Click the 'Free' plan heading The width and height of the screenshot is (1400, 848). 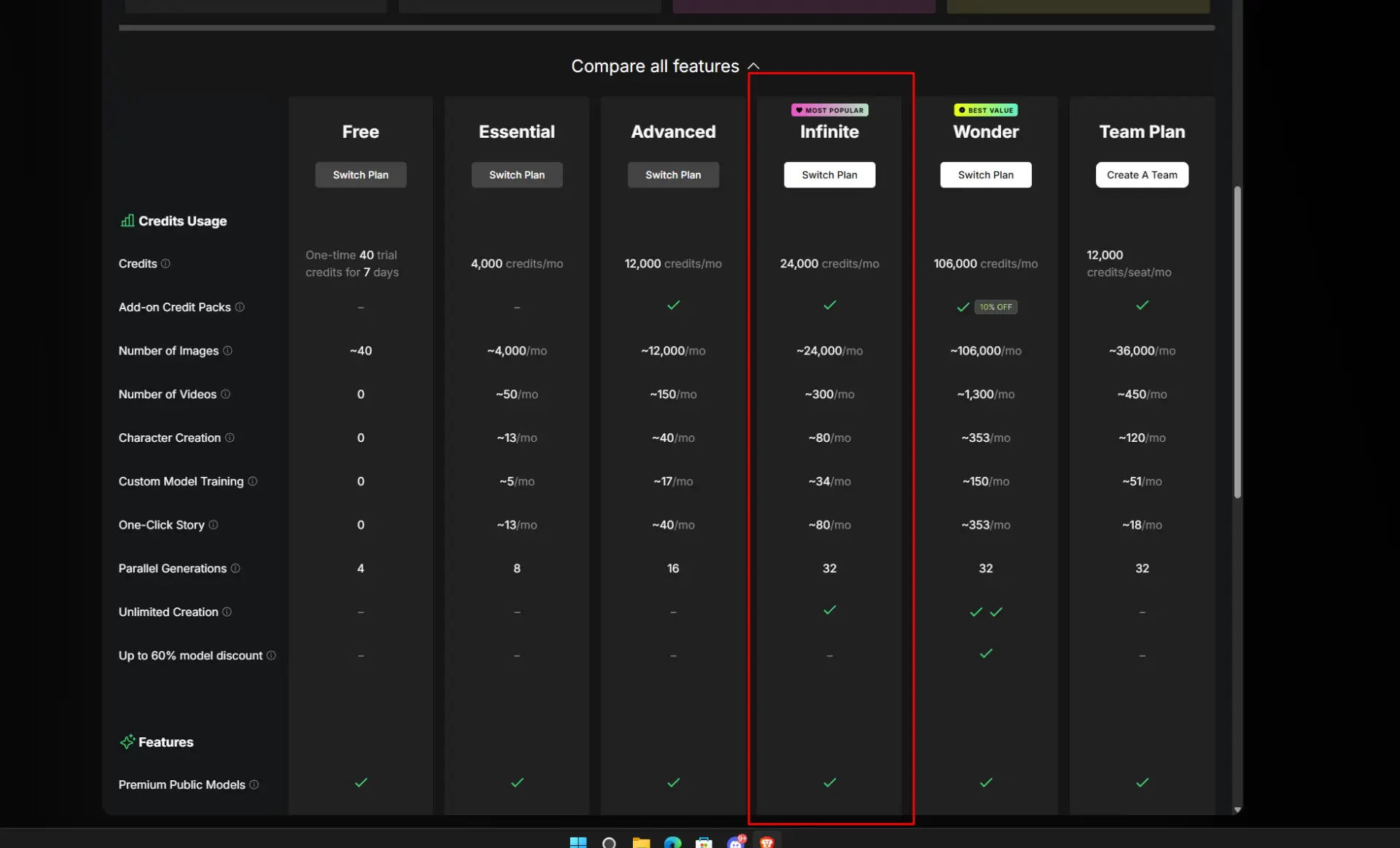[x=360, y=132]
